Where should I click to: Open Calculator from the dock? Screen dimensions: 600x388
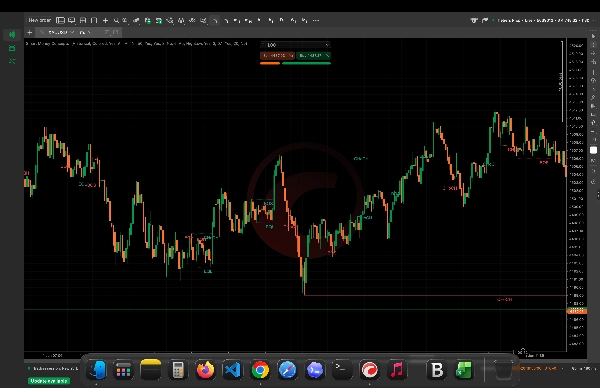(x=178, y=370)
